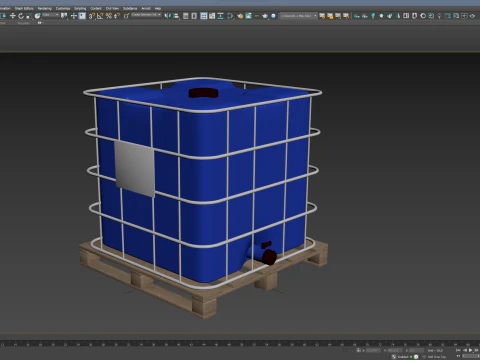Click the rightmost icon on the main toolbar

[472, 16]
